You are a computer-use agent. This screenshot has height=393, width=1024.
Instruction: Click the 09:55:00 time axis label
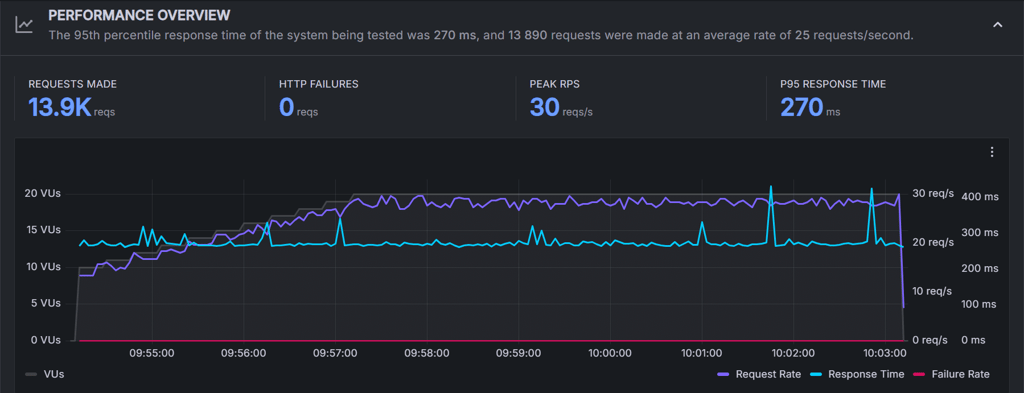pyautogui.click(x=152, y=353)
